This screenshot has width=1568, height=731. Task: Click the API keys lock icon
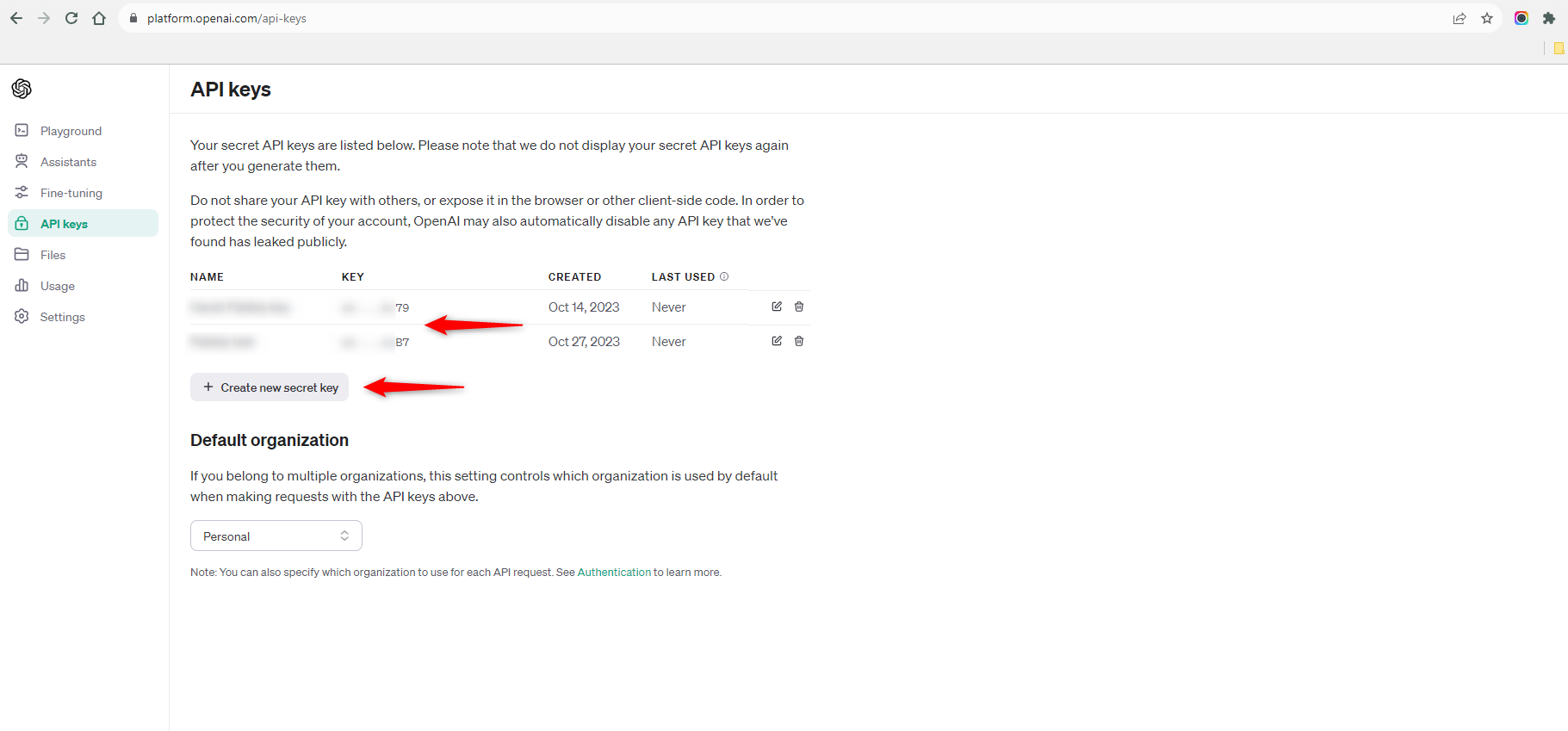[x=22, y=223]
